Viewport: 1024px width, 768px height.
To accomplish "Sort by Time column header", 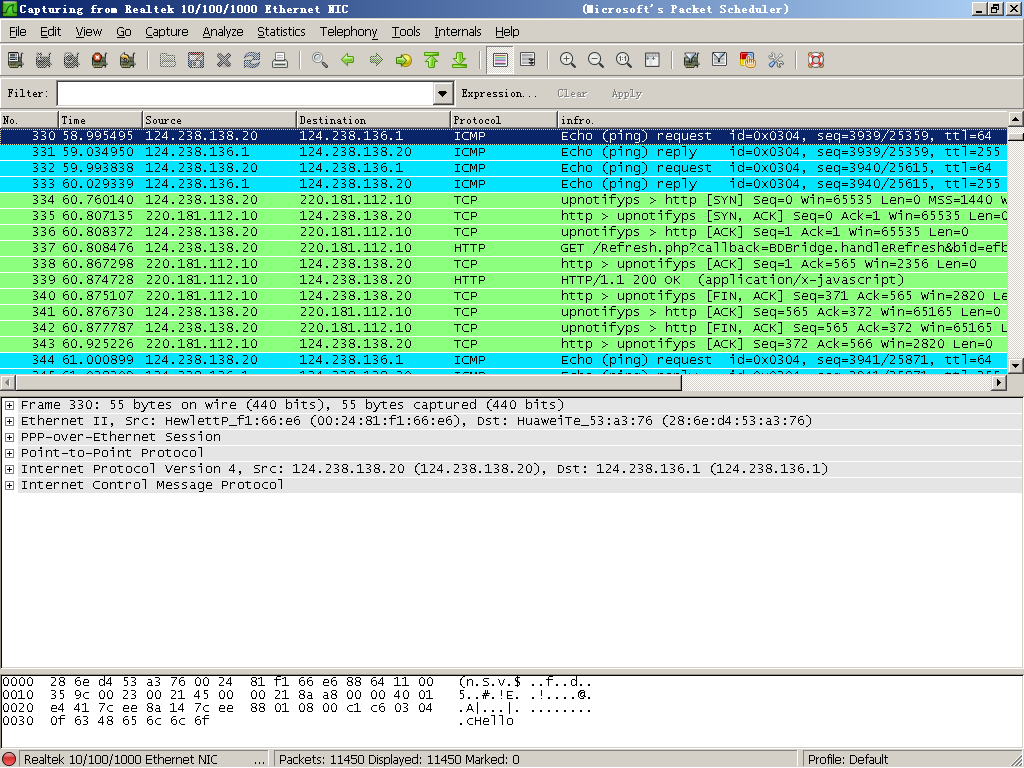I will [100, 120].
